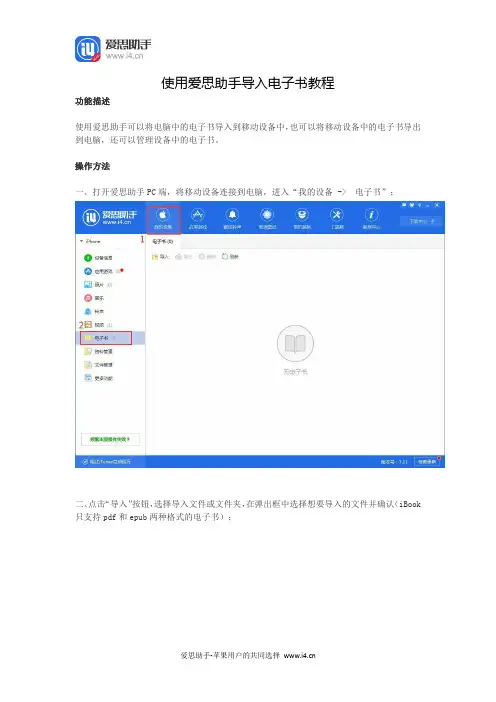Image resolution: width=496 pixels, height=702 pixels.
Task: Open the Tutorial Center info icon
Action: (371, 219)
